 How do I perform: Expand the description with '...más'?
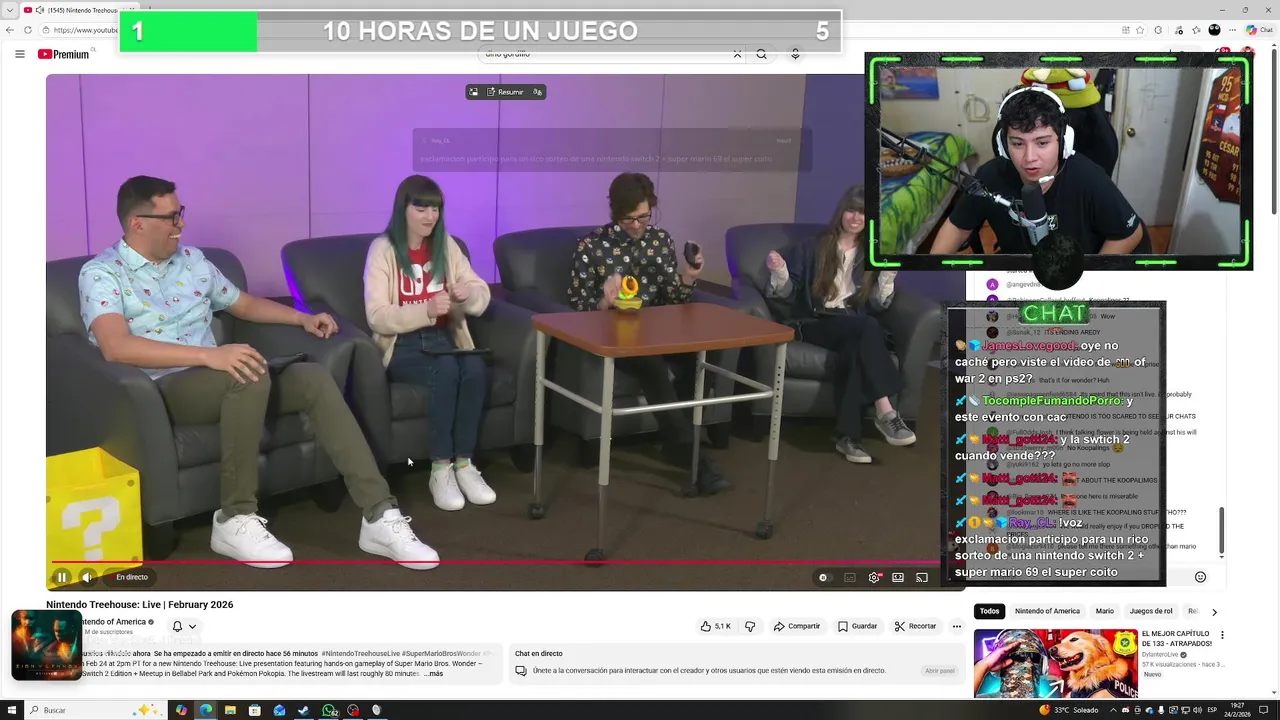point(434,674)
